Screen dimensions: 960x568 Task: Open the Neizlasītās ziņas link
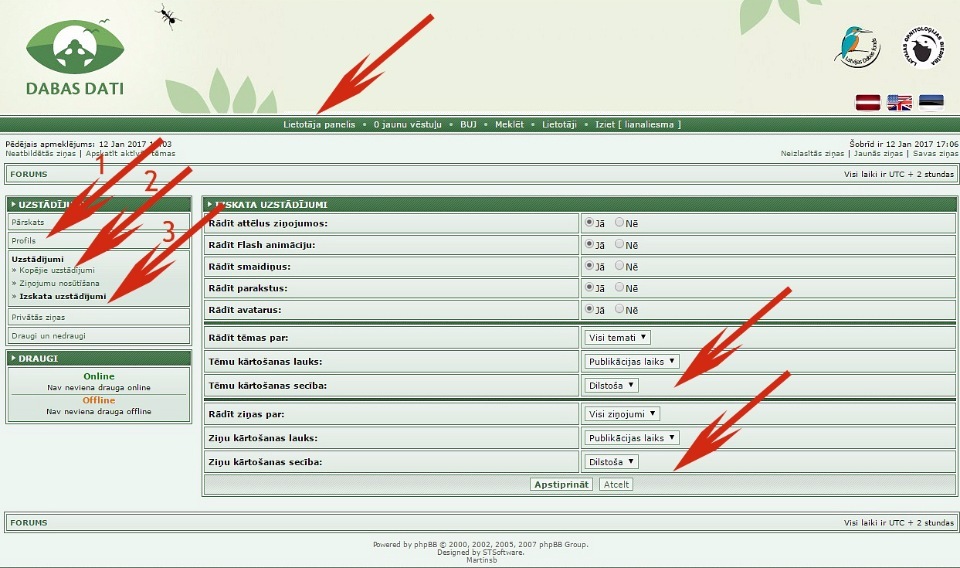click(812, 153)
